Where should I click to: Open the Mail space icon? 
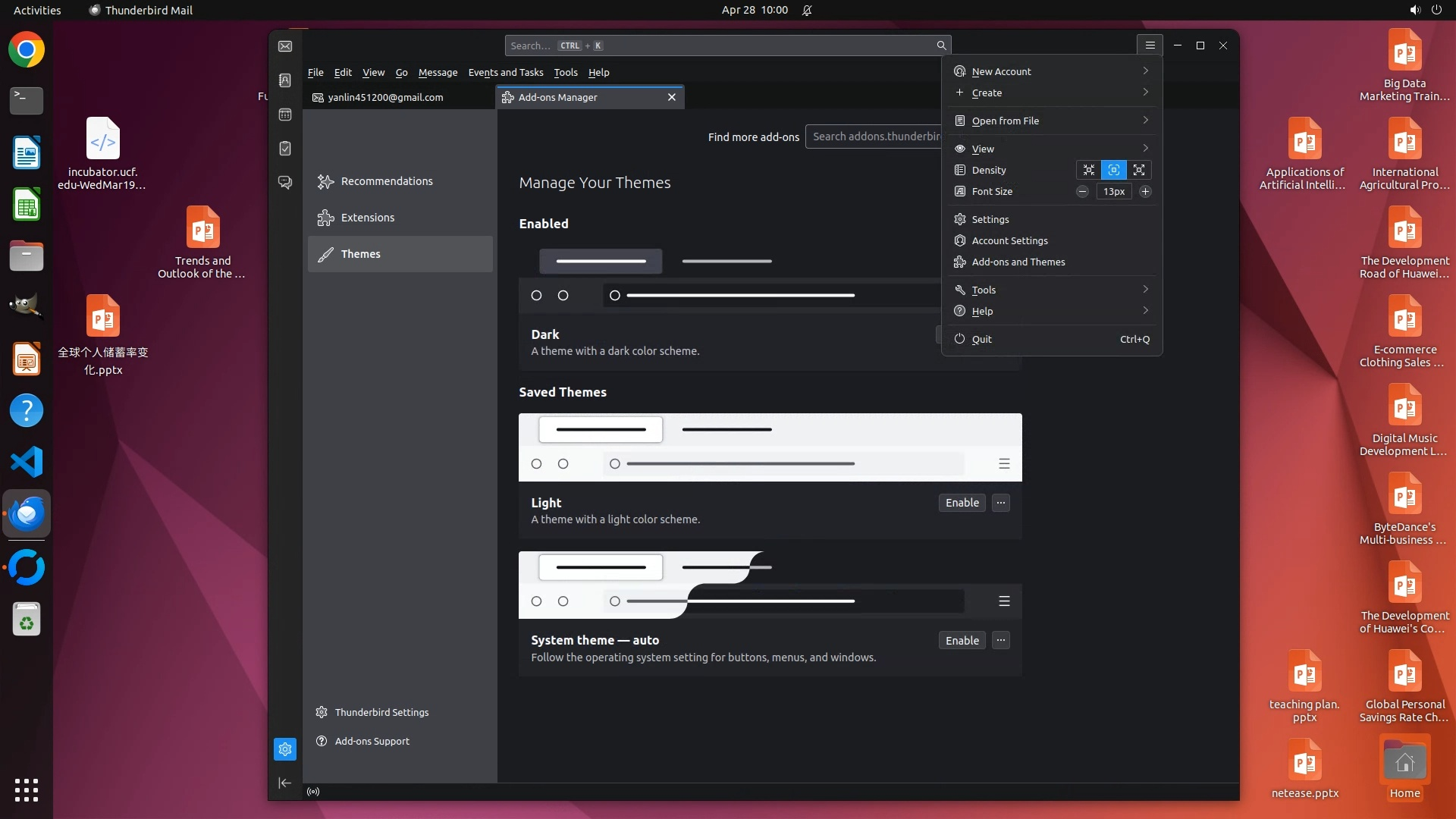point(285,46)
